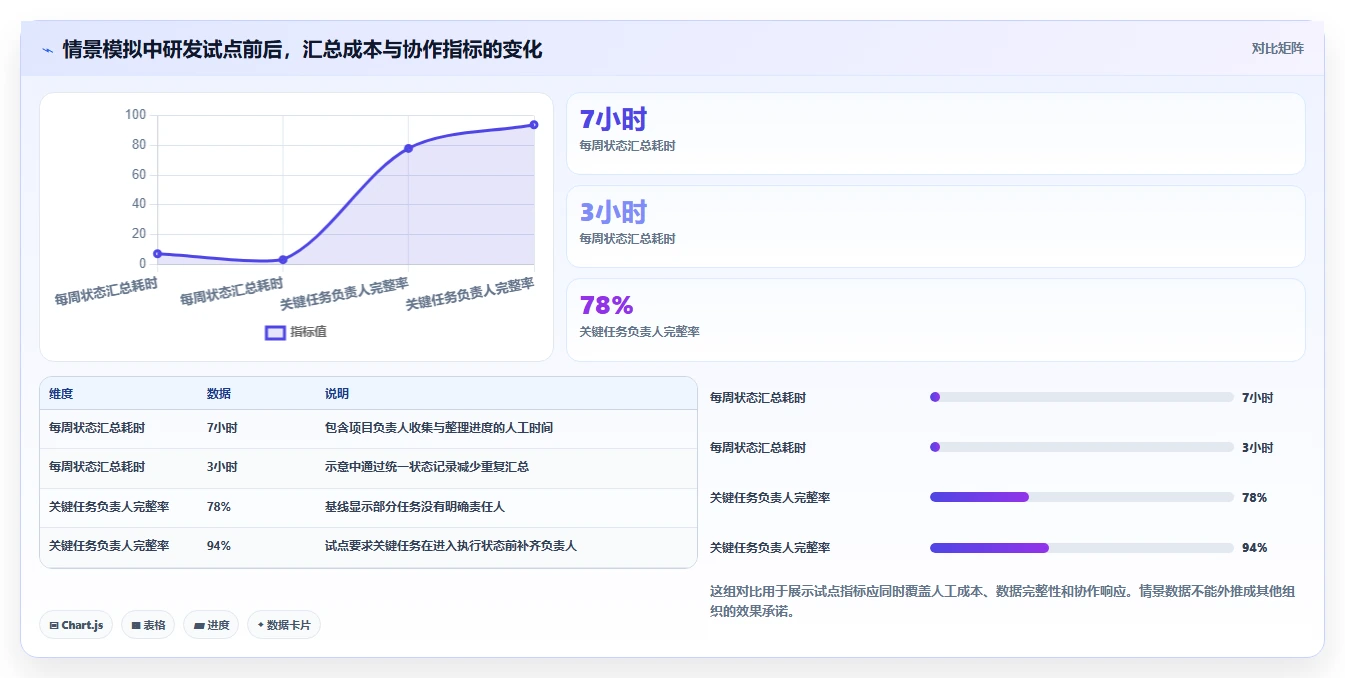Toggle the 指标值 legend color box

(275, 332)
